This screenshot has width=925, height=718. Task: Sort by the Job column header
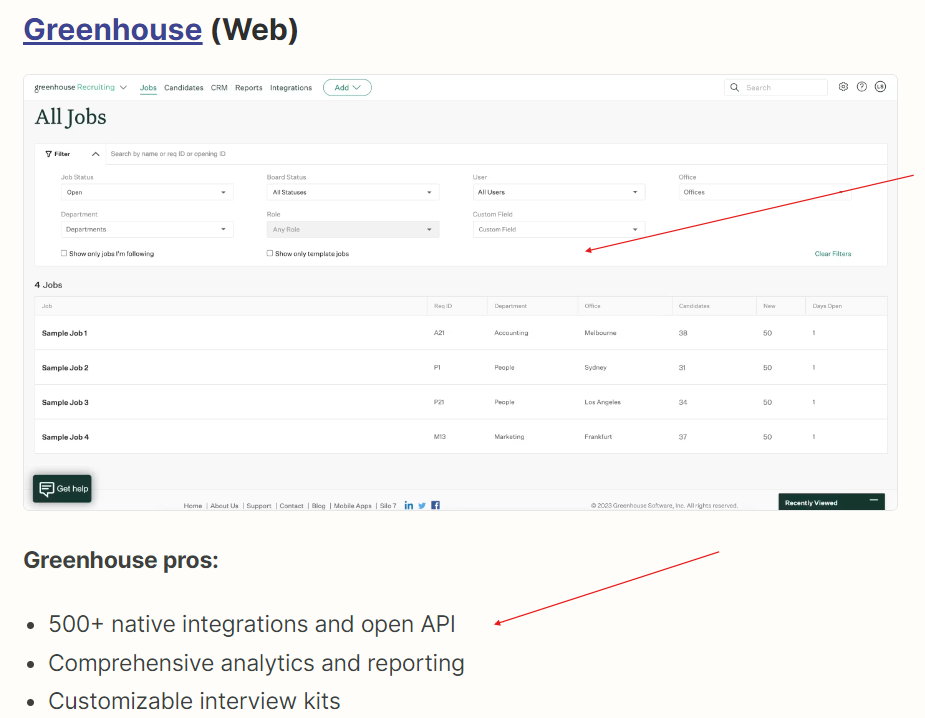click(x=47, y=306)
